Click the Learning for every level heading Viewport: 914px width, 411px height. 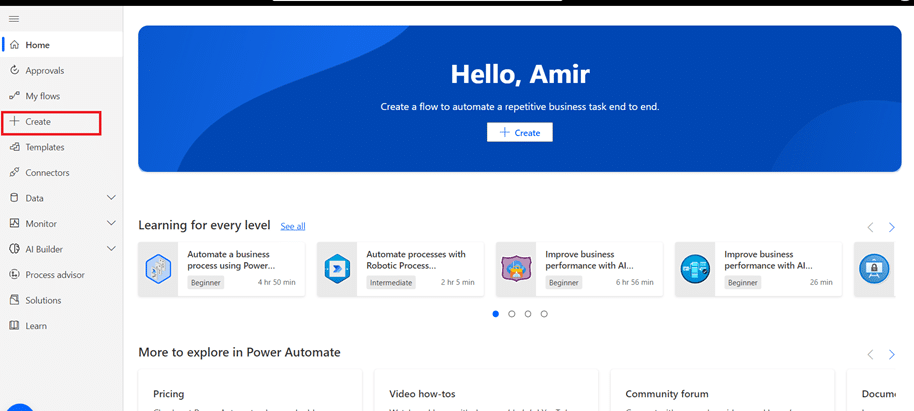tap(205, 225)
